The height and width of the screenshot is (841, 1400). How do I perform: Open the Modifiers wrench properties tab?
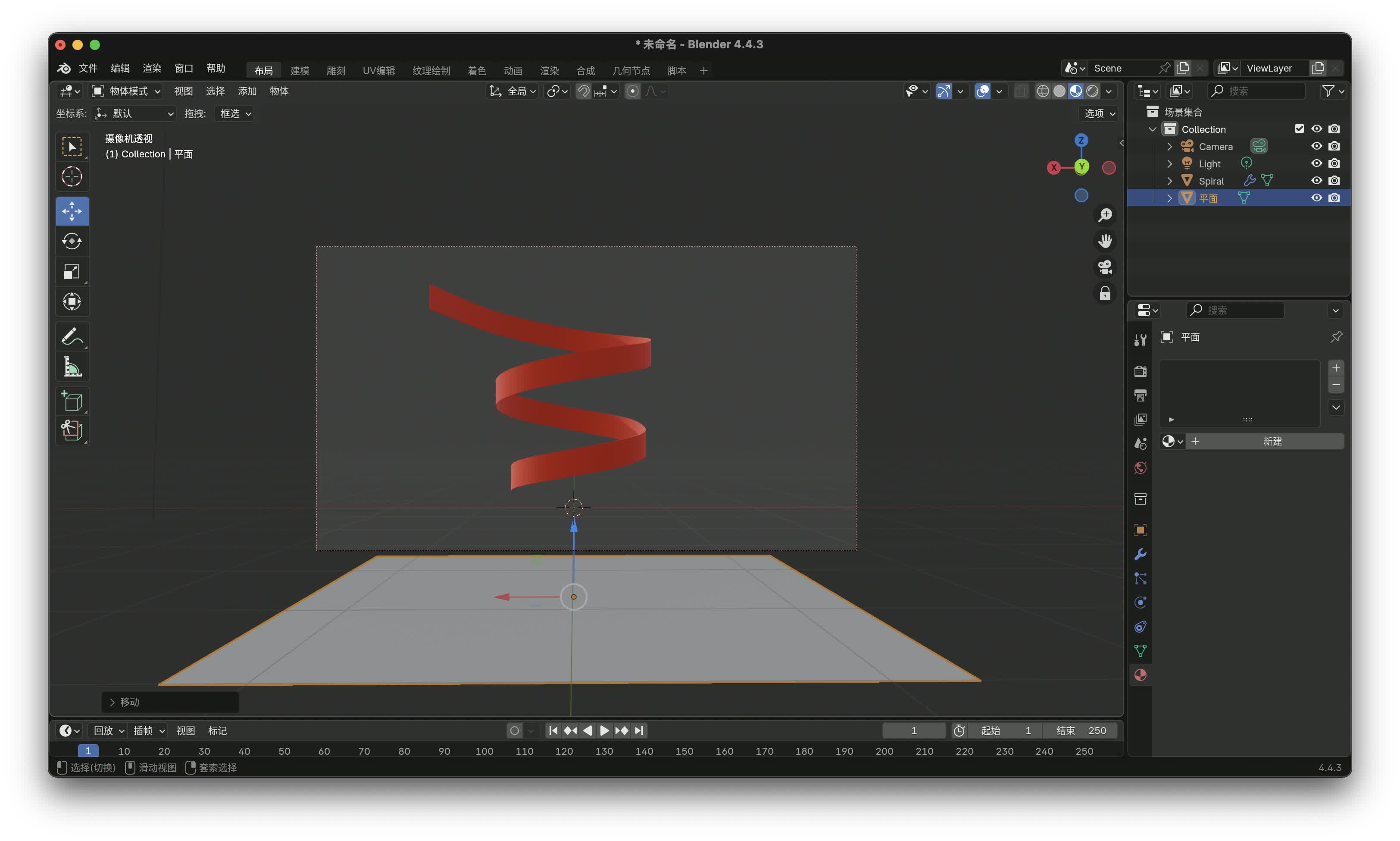click(1140, 554)
